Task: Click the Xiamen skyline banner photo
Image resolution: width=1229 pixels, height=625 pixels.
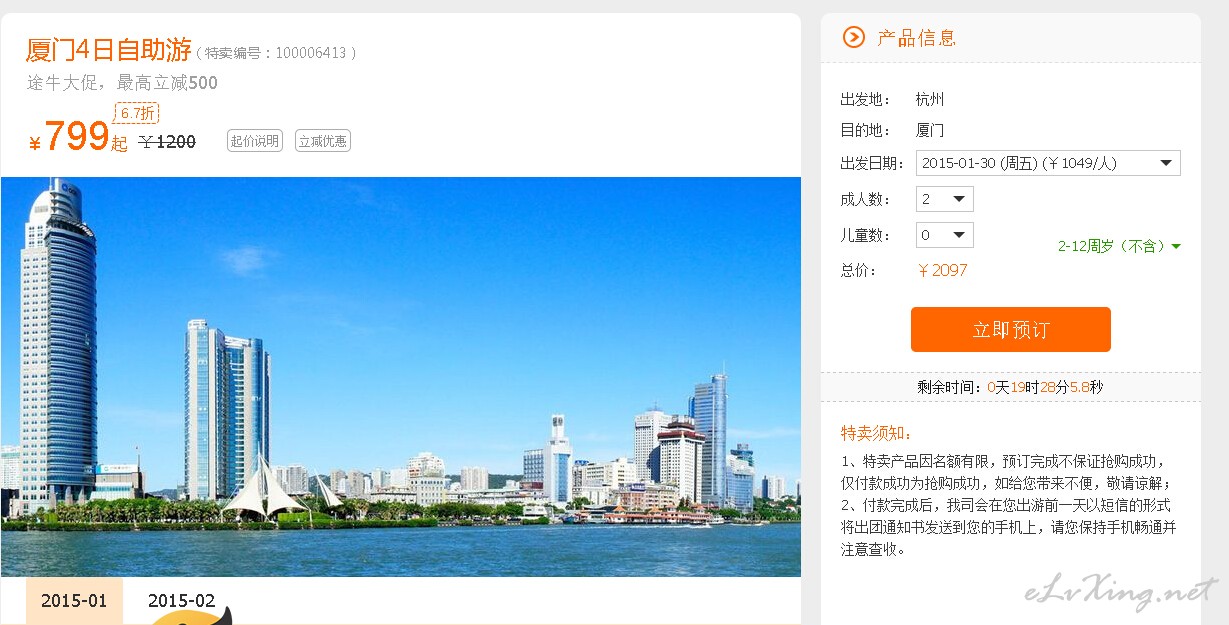Action: click(400, 376)
